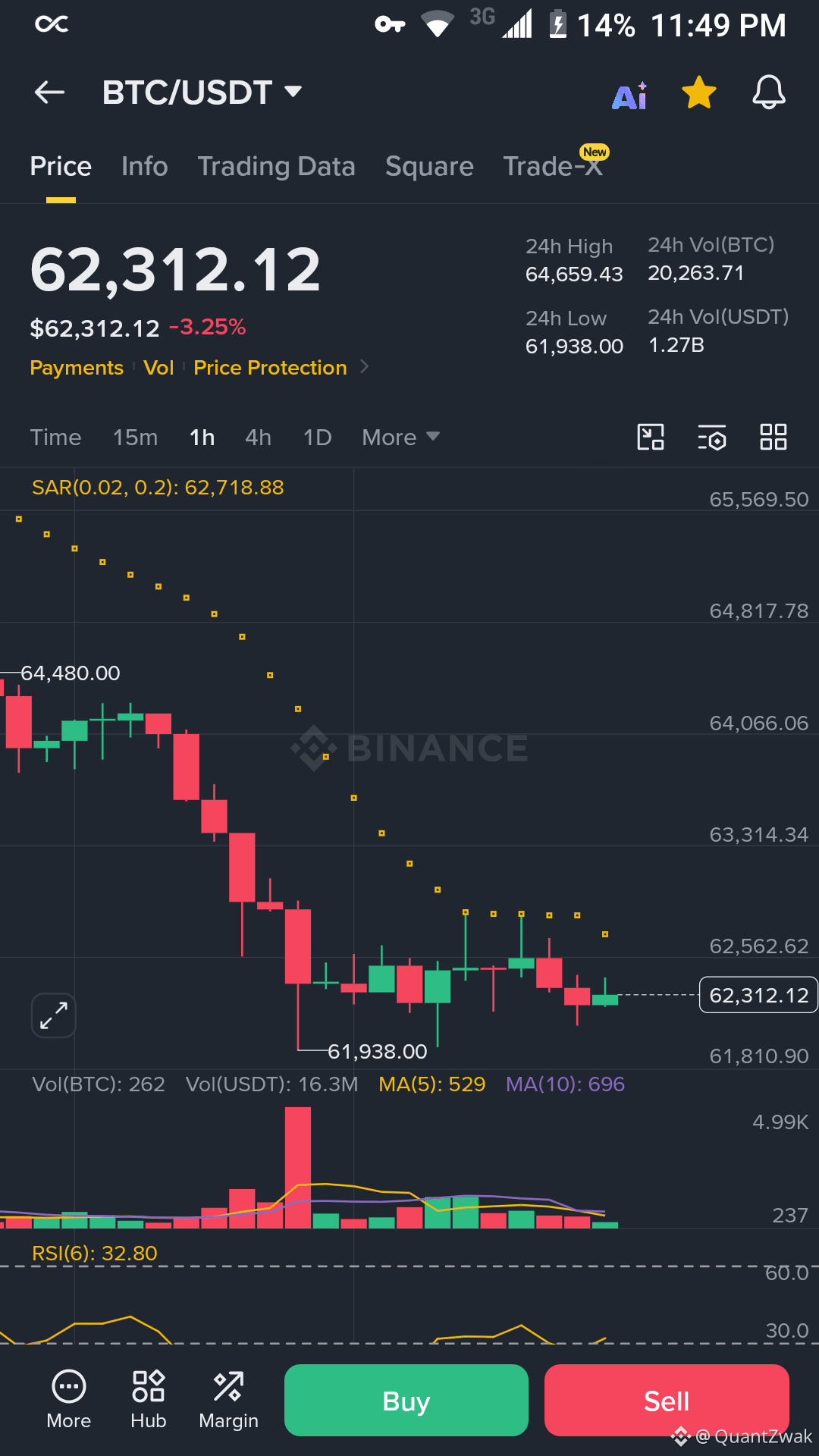Tap the current price label 62,312.12 on axis
The height and width of the screenshot is (1456, 819).
pyautogui.click(x=758, y=995)
